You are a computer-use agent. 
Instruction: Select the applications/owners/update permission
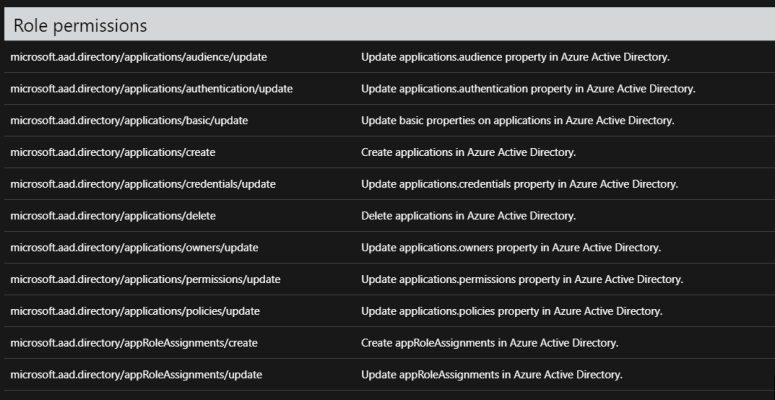135,248
